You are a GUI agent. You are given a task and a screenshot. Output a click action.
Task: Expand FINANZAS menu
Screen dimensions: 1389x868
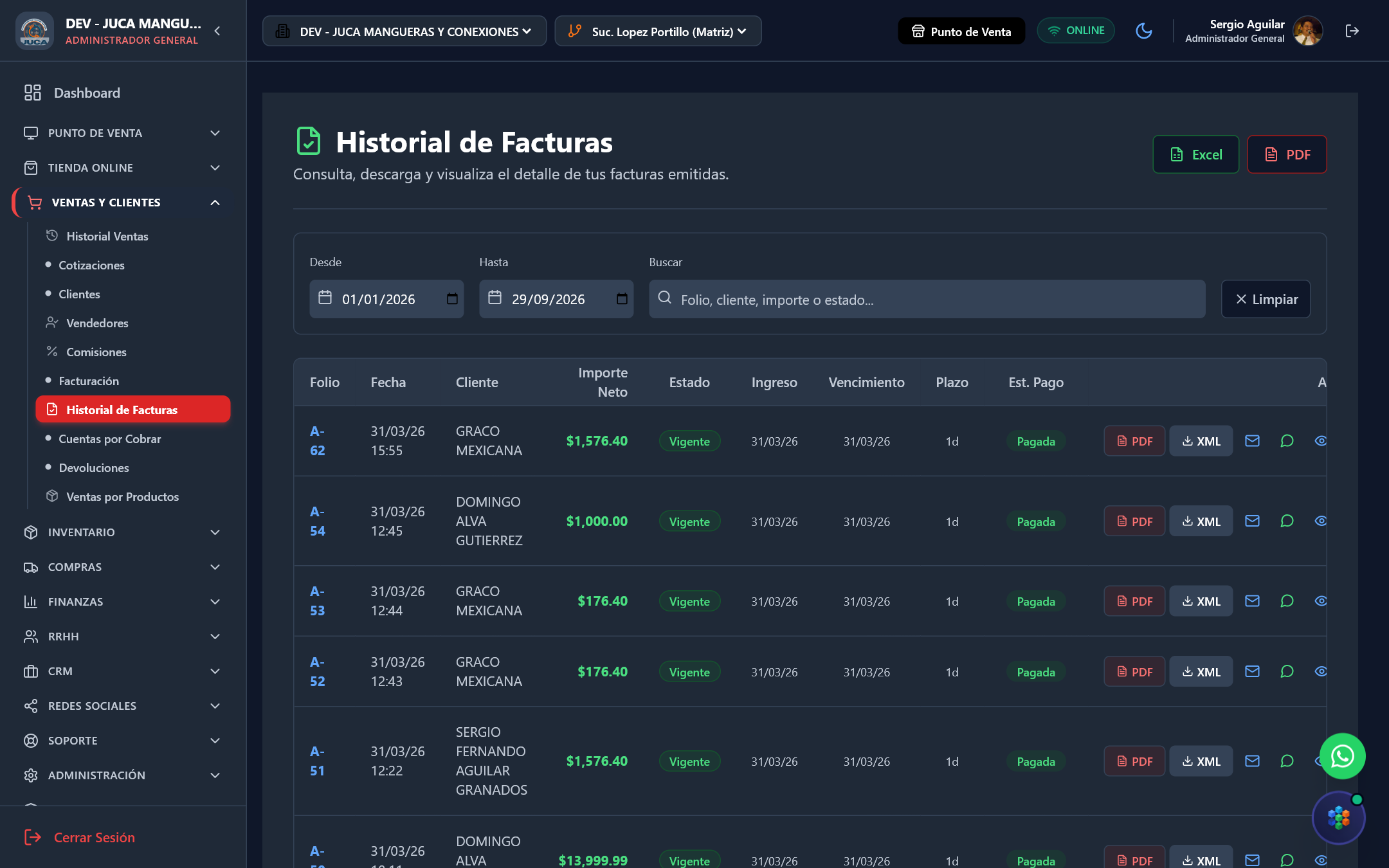(x=122, y=602)
